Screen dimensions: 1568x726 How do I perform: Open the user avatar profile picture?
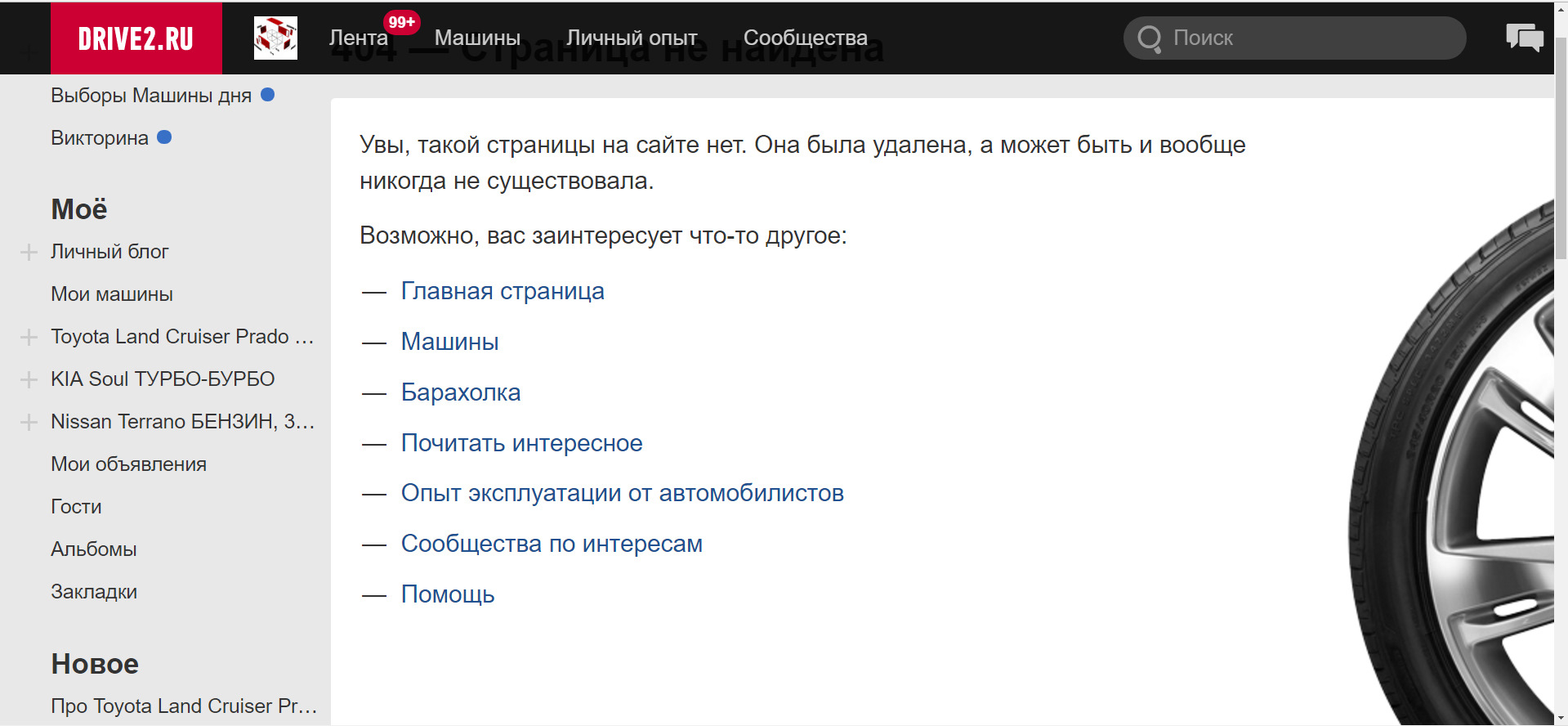(275, 38)
